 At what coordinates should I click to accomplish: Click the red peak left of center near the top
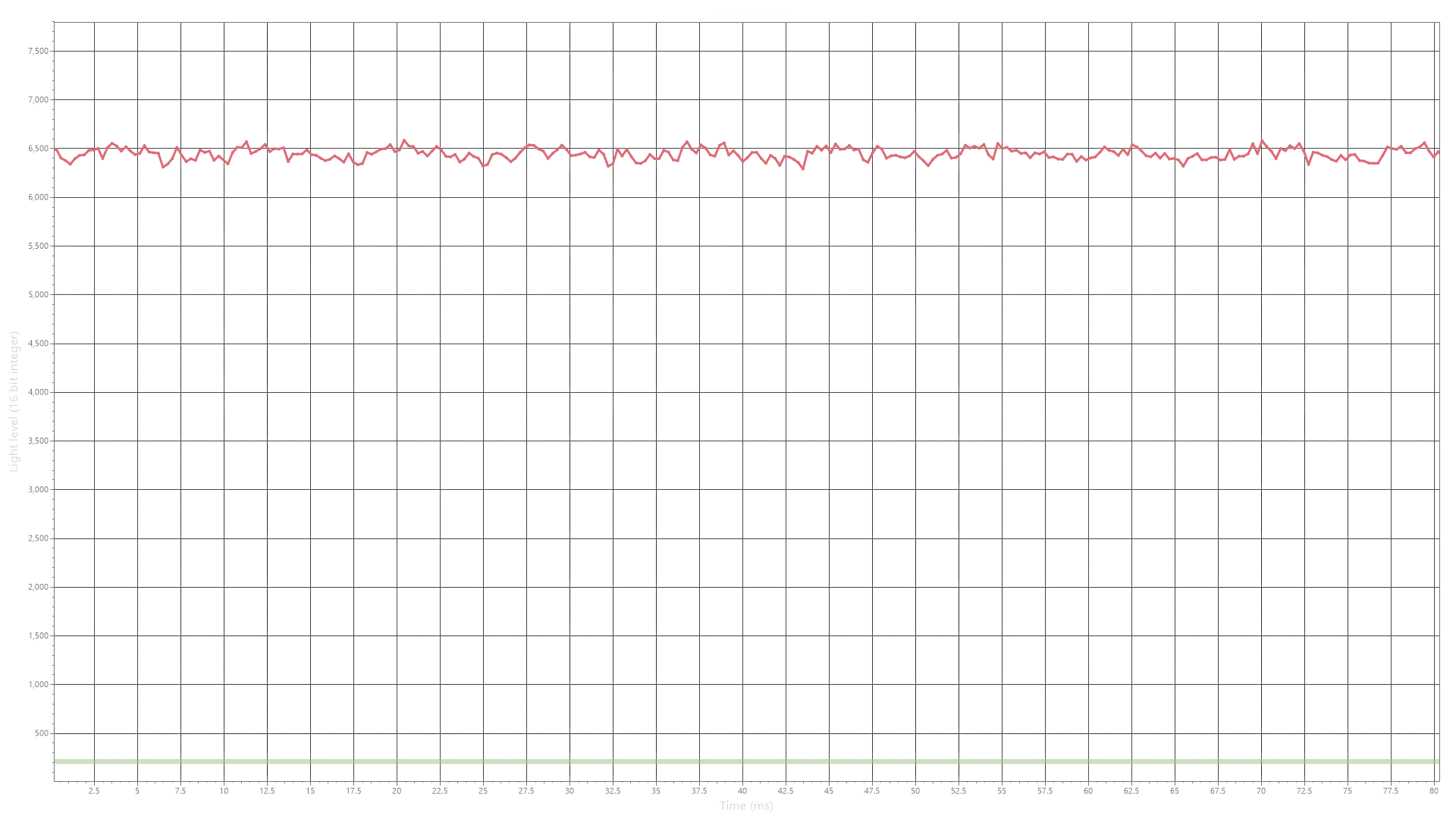click(x=403, y=140)
